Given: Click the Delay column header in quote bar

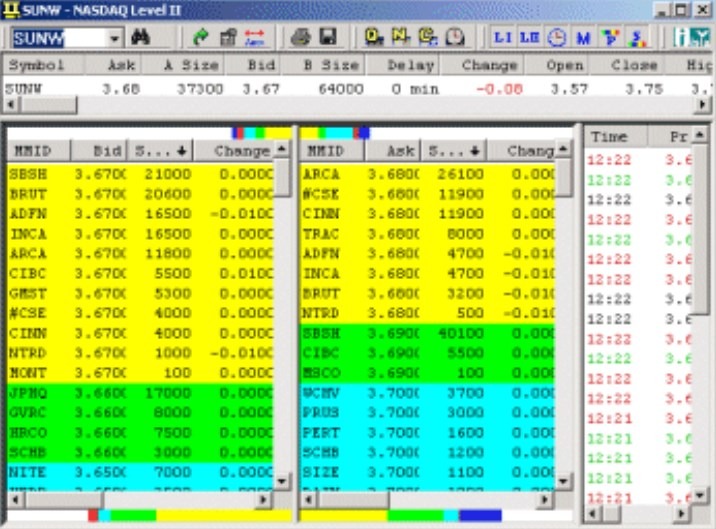Looking at the screenshot, I should [403, 65].
